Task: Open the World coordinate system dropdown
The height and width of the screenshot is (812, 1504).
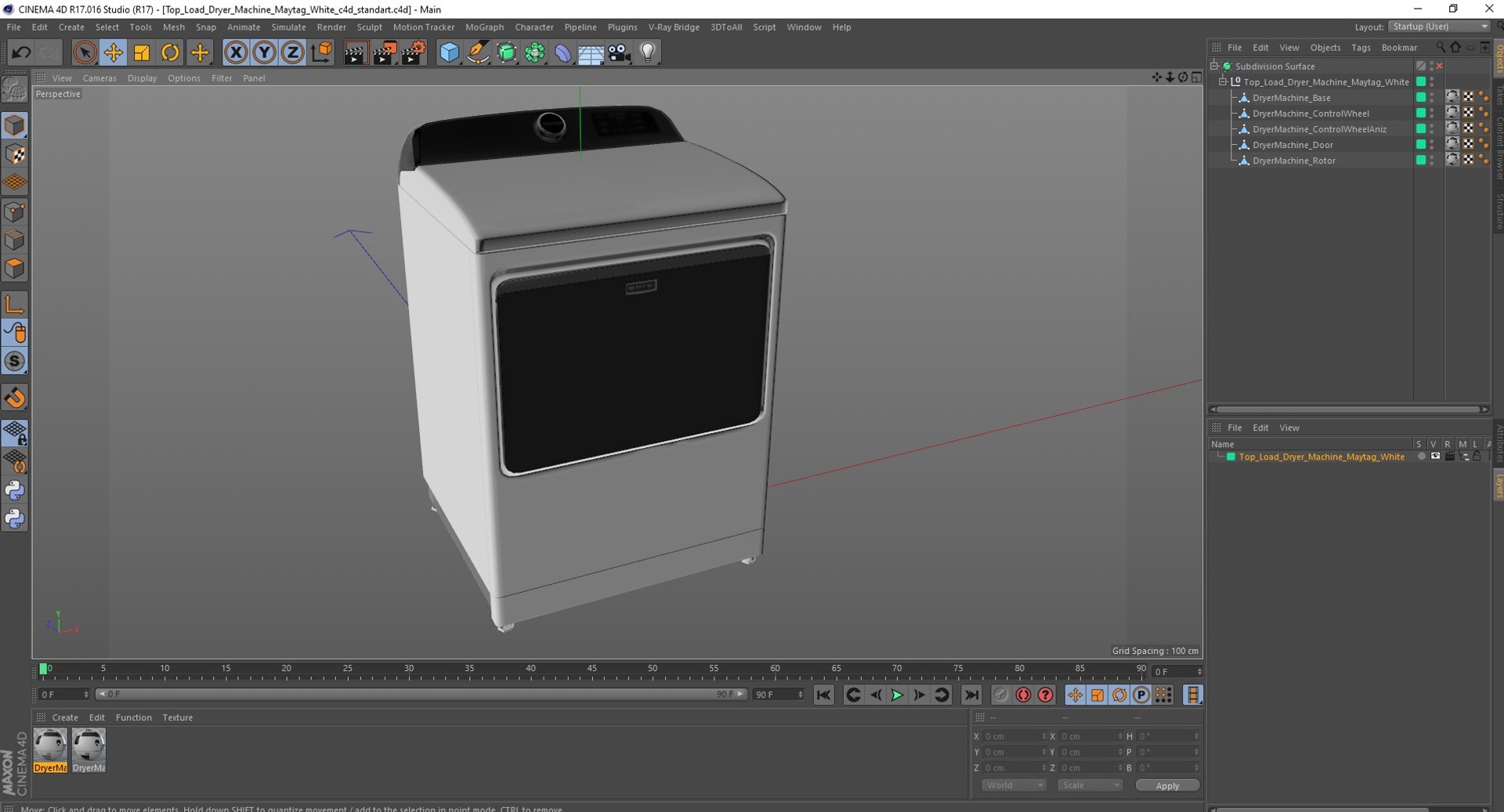Action: (x=1014, y=785)
